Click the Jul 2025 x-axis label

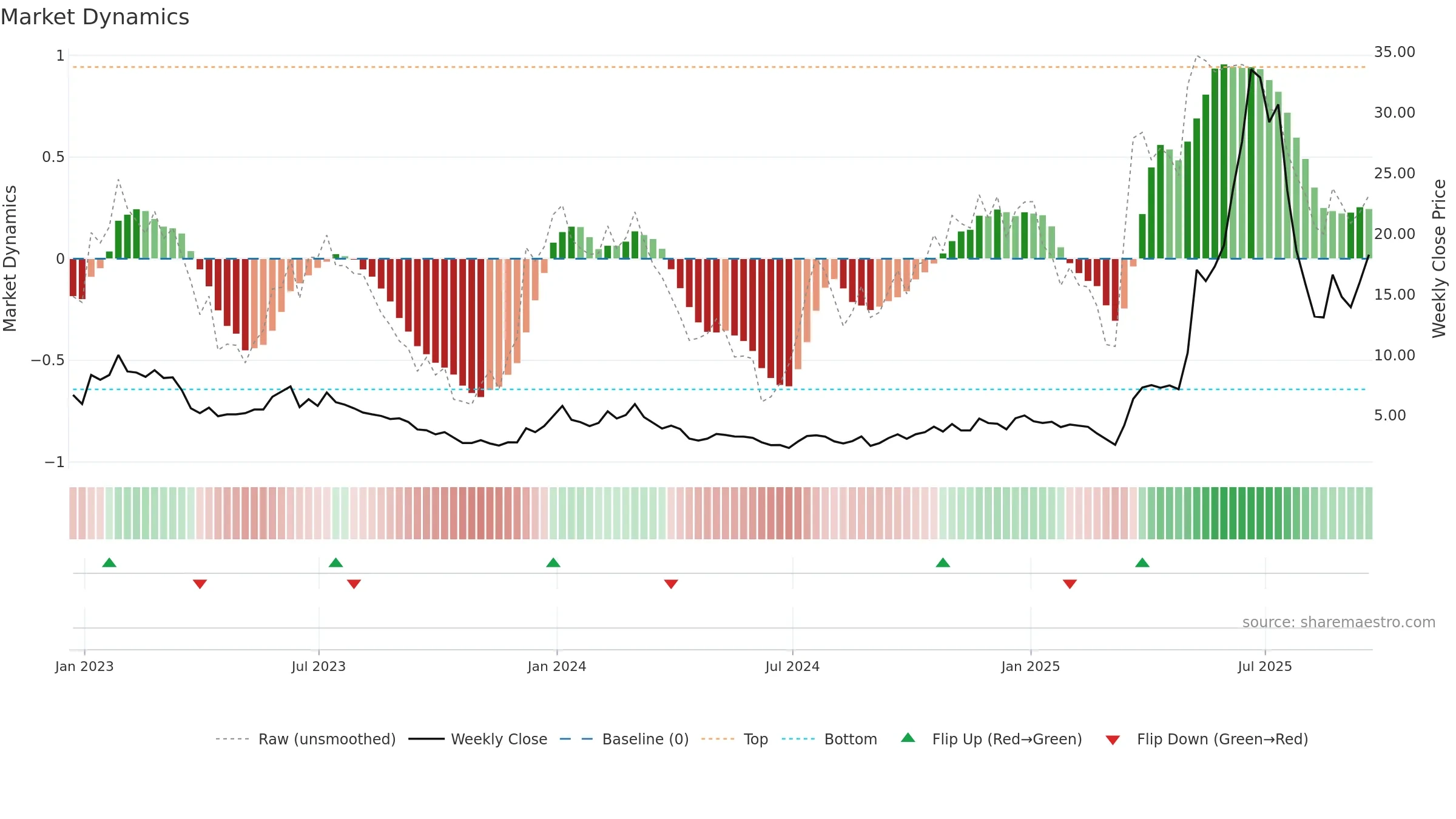[1265, 666]
